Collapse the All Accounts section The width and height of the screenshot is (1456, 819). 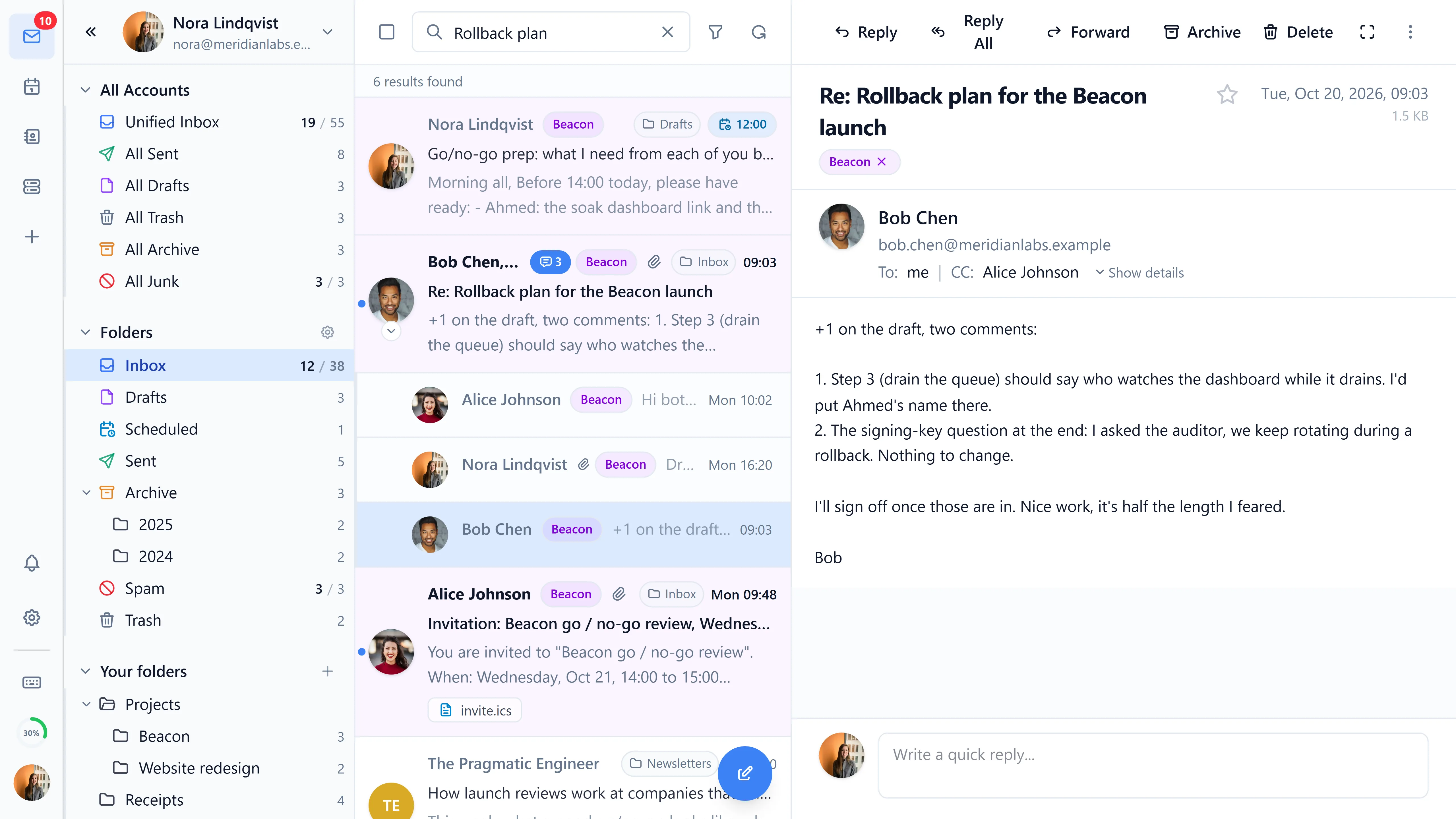[x=85, y=90]
